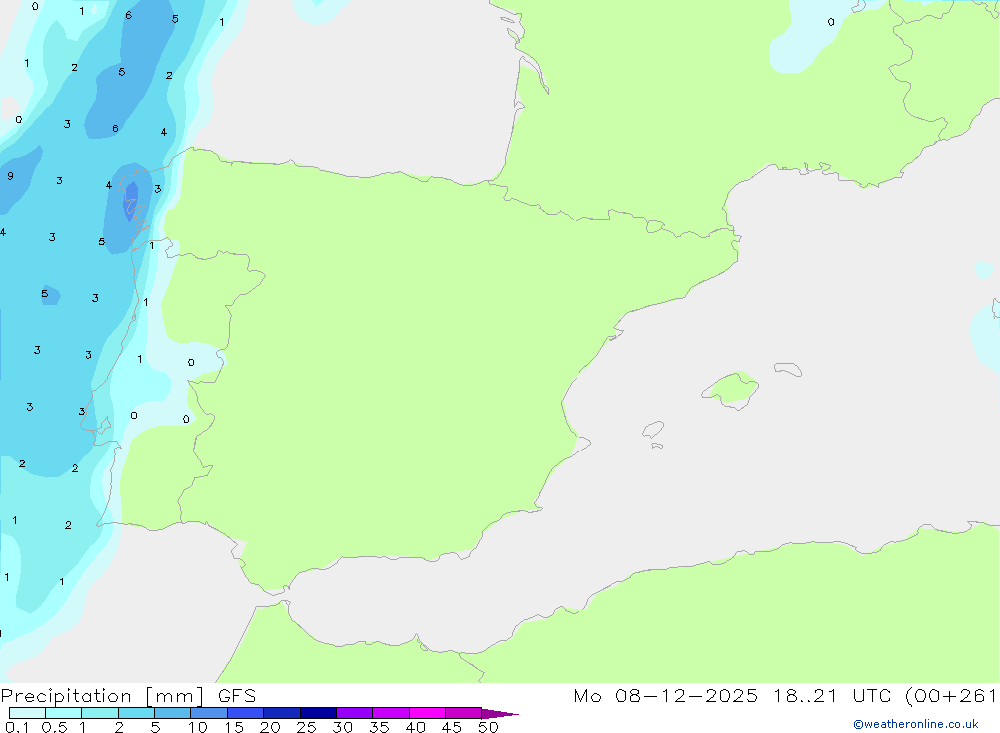This screenshot has height=733, width=1000.
Task: Click the Menorca island outline
Action: click(x=788, y=369)
